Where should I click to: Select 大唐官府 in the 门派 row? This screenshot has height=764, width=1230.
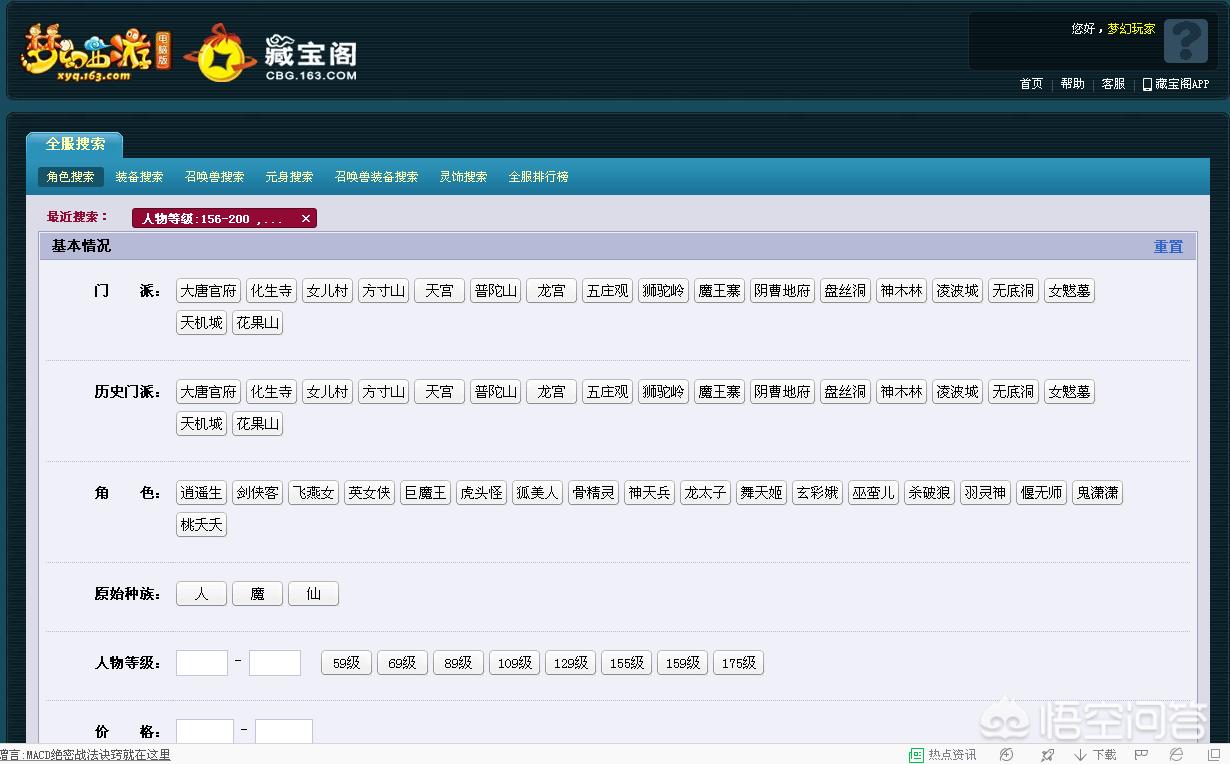click(x=208, y=291)
